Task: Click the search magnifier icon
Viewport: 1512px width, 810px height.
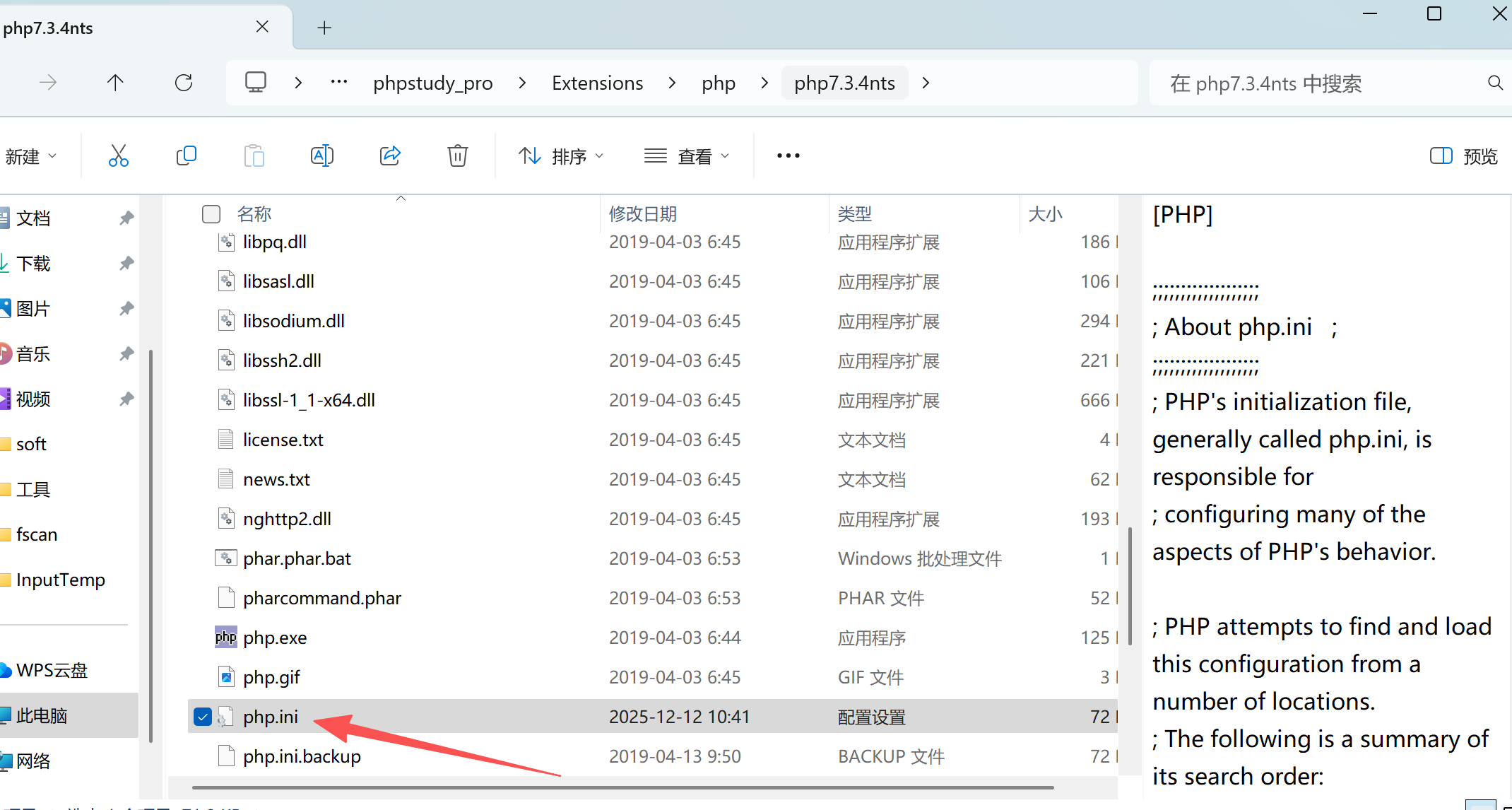Action: point(1494,83)
